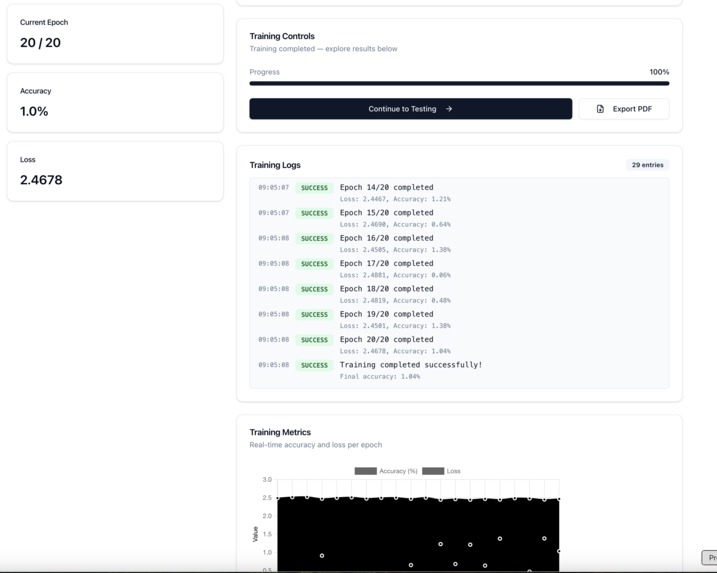The width and height of the screenshot is (717, 573).
Task: Click Loss: 2.4467, Accuracy: 1.21% line
Action: [x=395, y=199]
